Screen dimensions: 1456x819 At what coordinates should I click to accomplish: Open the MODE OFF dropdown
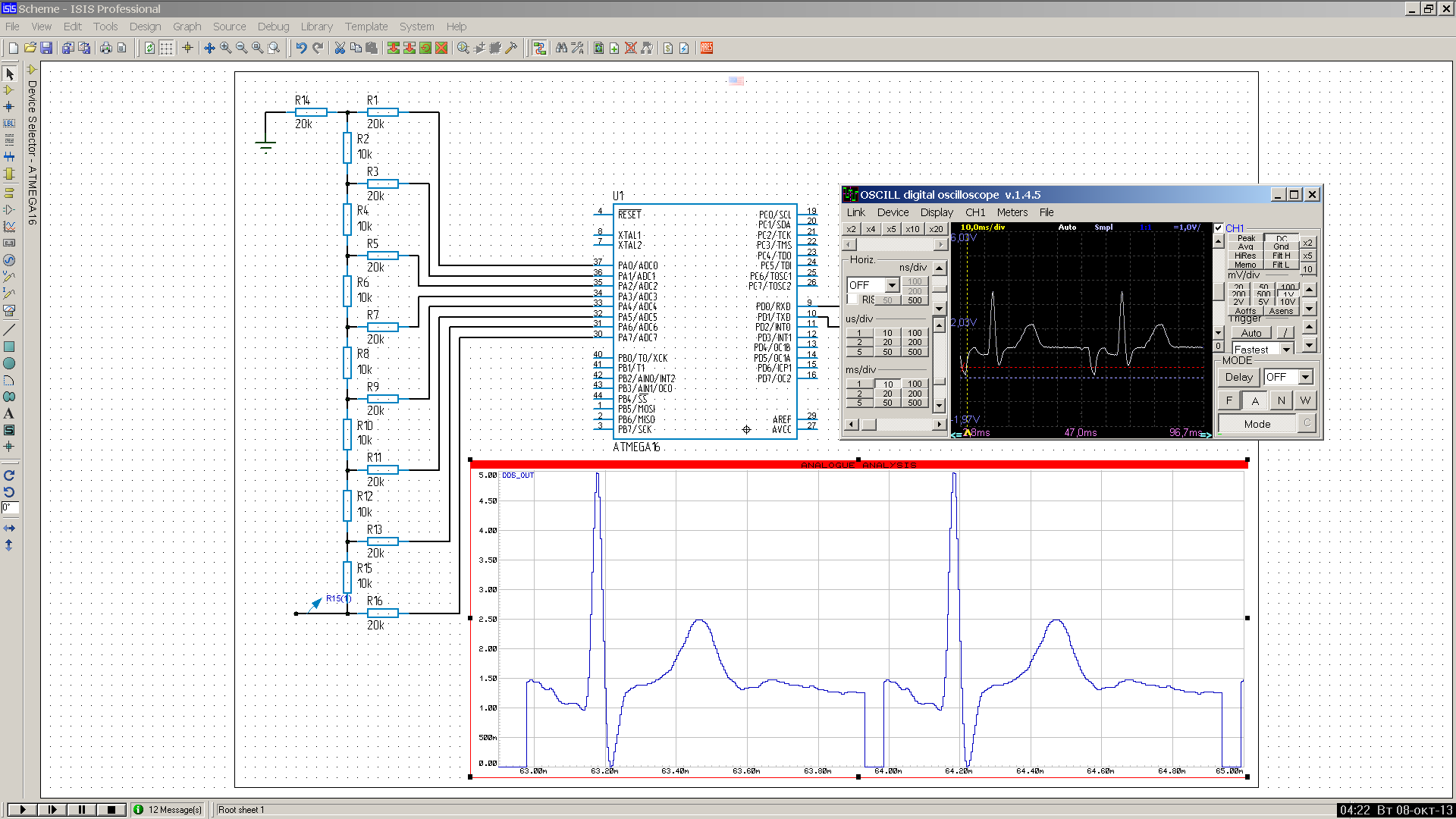click(1305, 377)
